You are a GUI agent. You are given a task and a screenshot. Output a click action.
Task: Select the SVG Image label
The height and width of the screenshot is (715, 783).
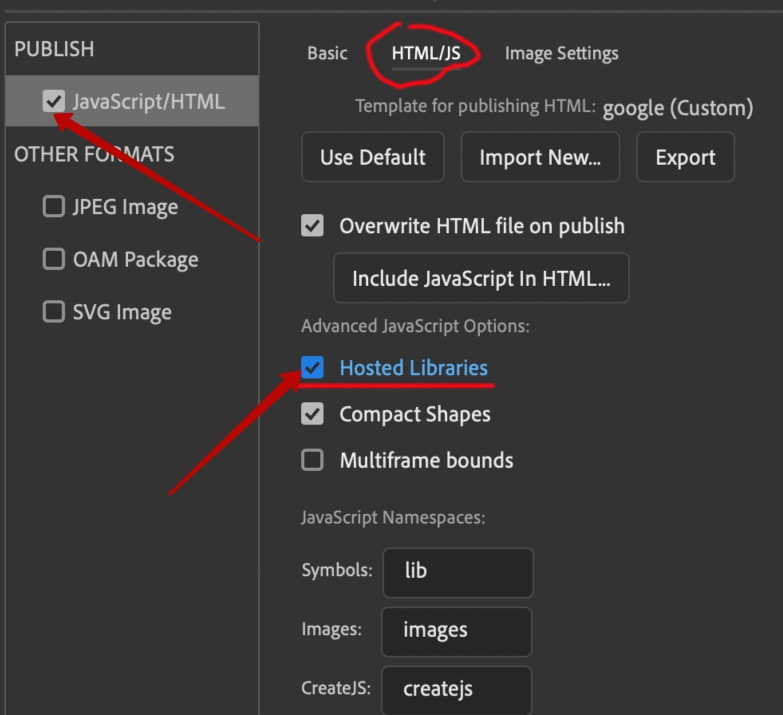122,312
